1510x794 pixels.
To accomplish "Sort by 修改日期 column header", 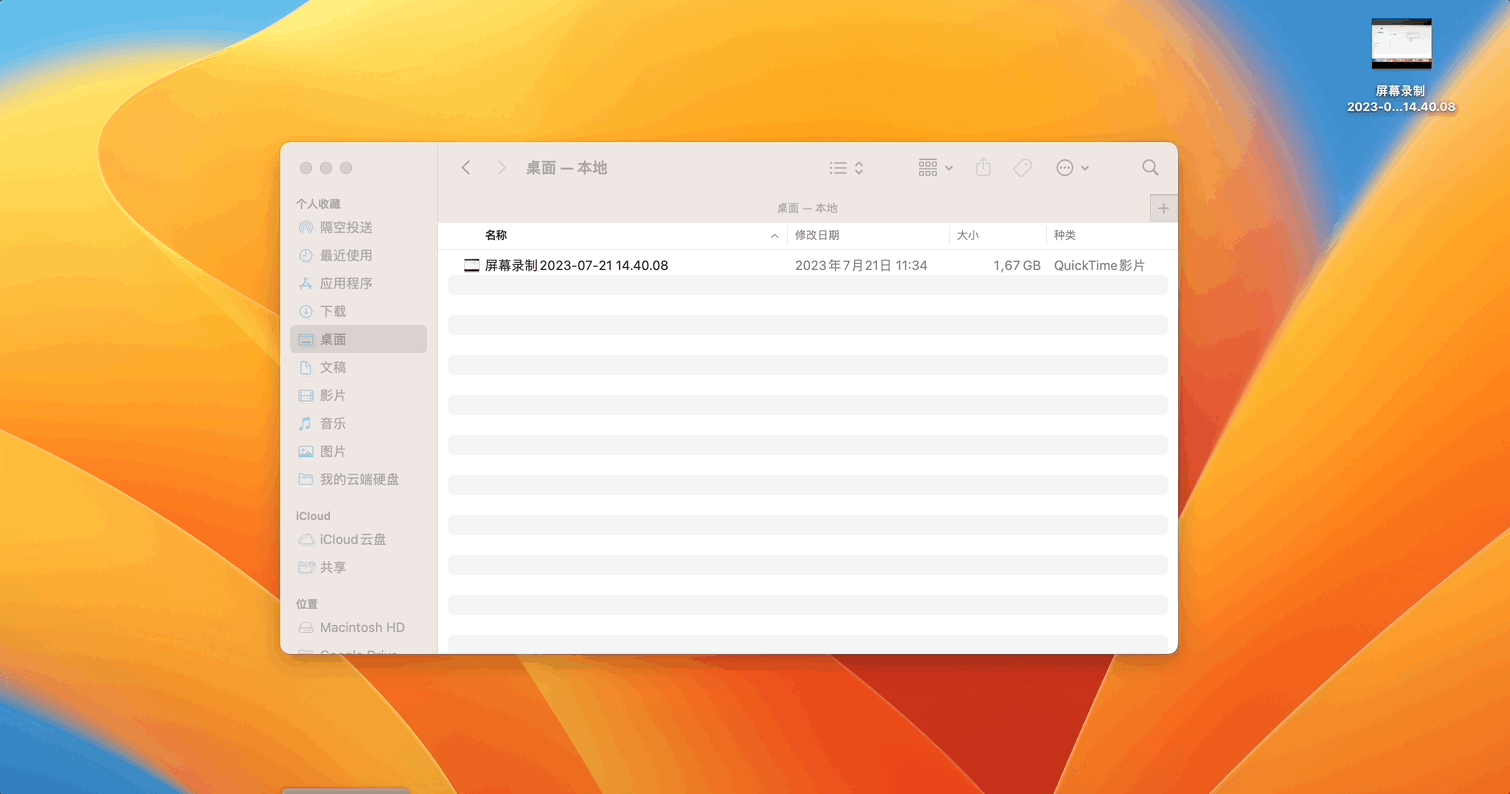I will [x=817, y=235].
